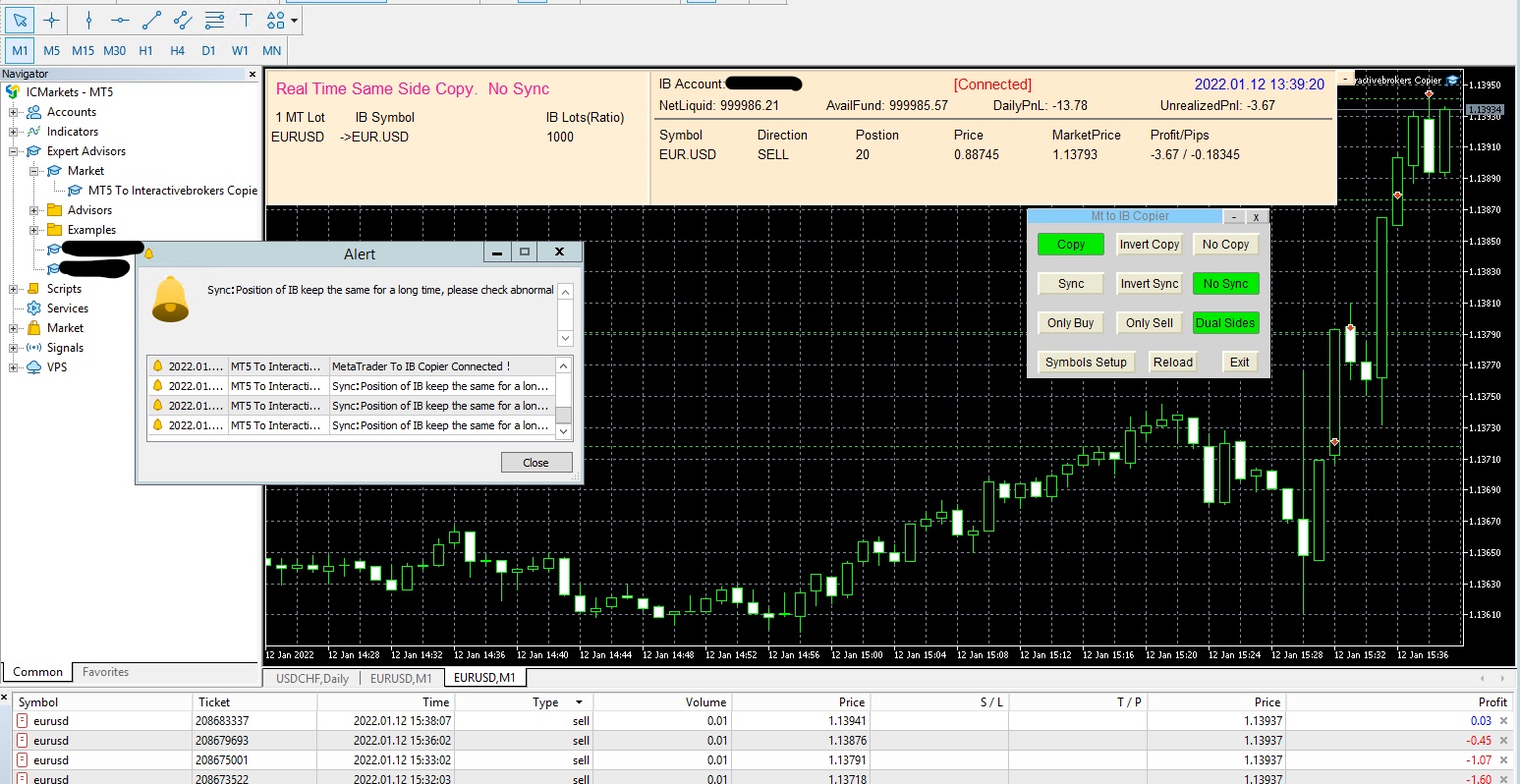Select the vertical line drawing tool
Viewport: 1520px width, 784px height.
[x=88, y=20]
